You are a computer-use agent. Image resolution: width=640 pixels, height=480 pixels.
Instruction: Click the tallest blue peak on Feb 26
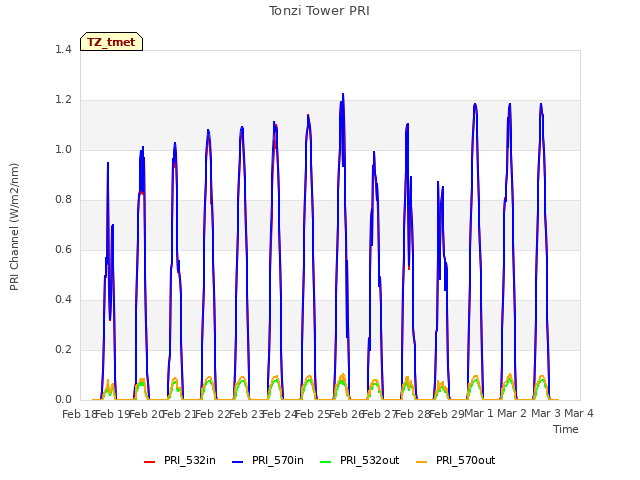[x=343, y=95]
